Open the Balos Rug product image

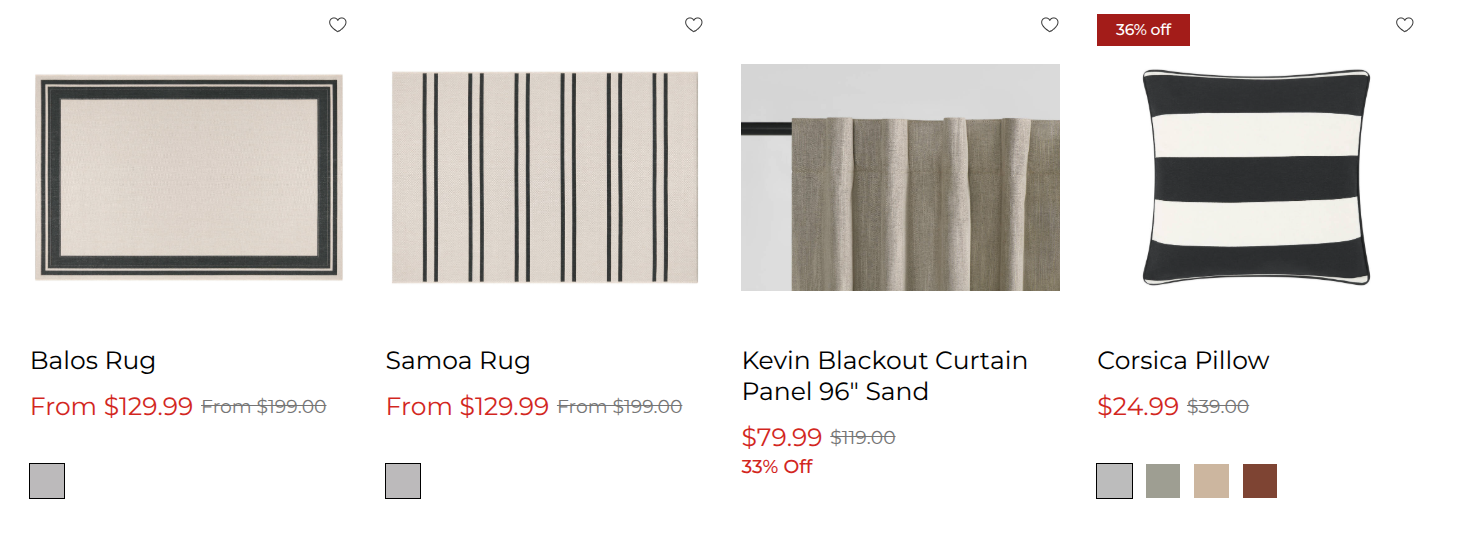click(189, 177)
